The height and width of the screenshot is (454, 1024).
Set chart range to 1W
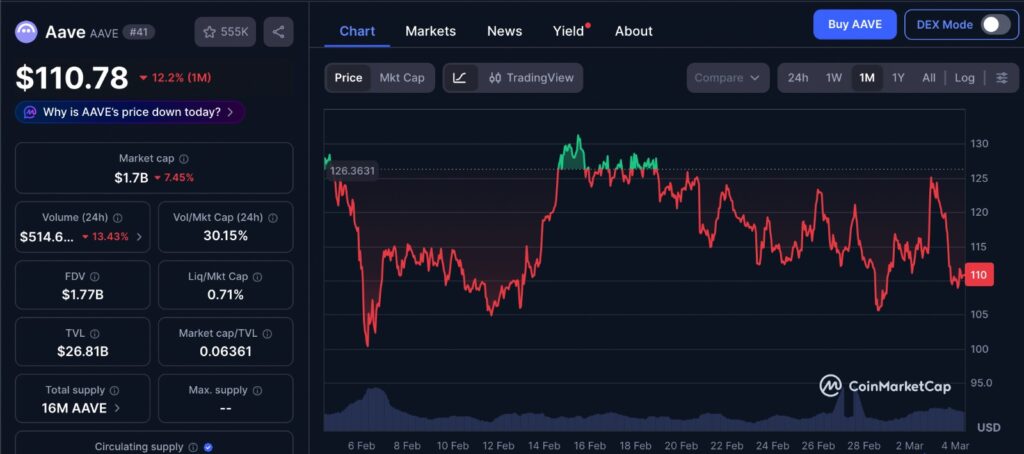click(833, 78)
